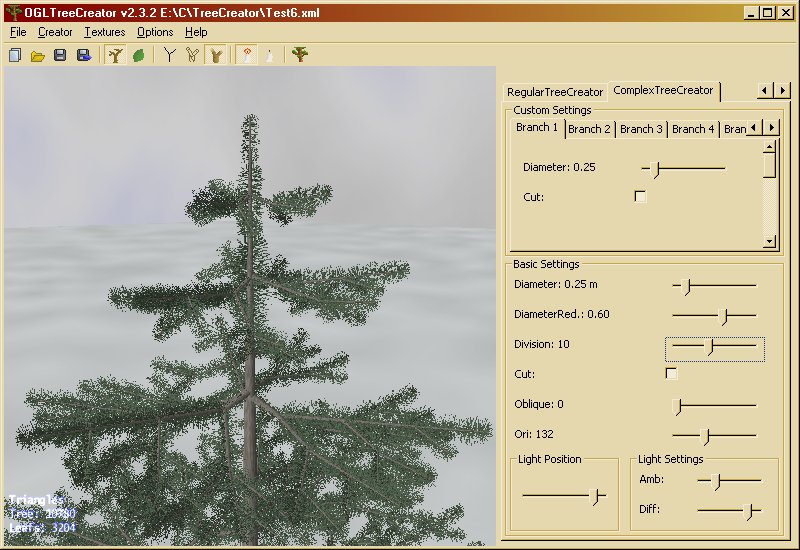Click the full green tree icon
800x550 pixels.
299,55
